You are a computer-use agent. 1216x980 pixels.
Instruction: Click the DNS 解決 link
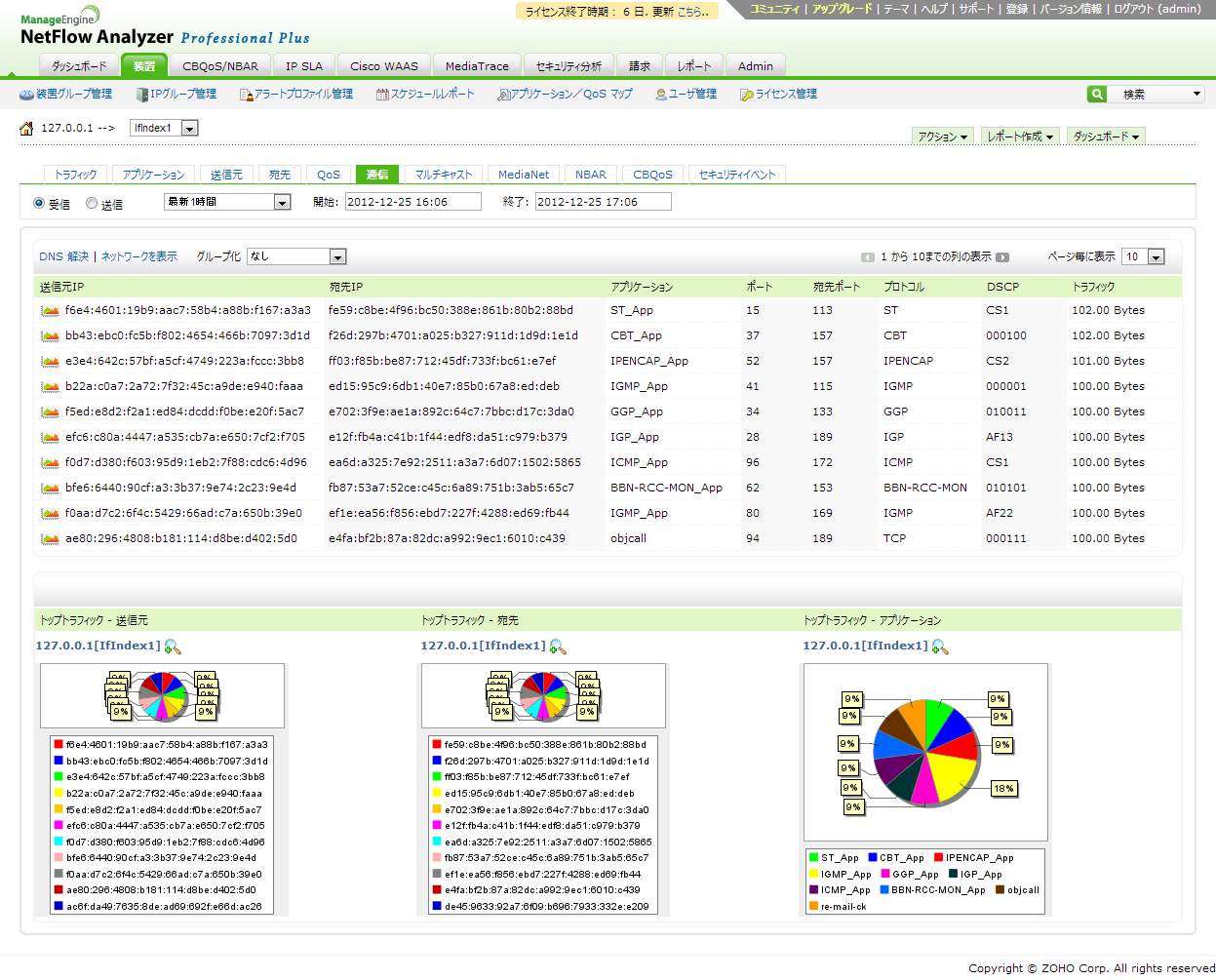tap(63, 256)
